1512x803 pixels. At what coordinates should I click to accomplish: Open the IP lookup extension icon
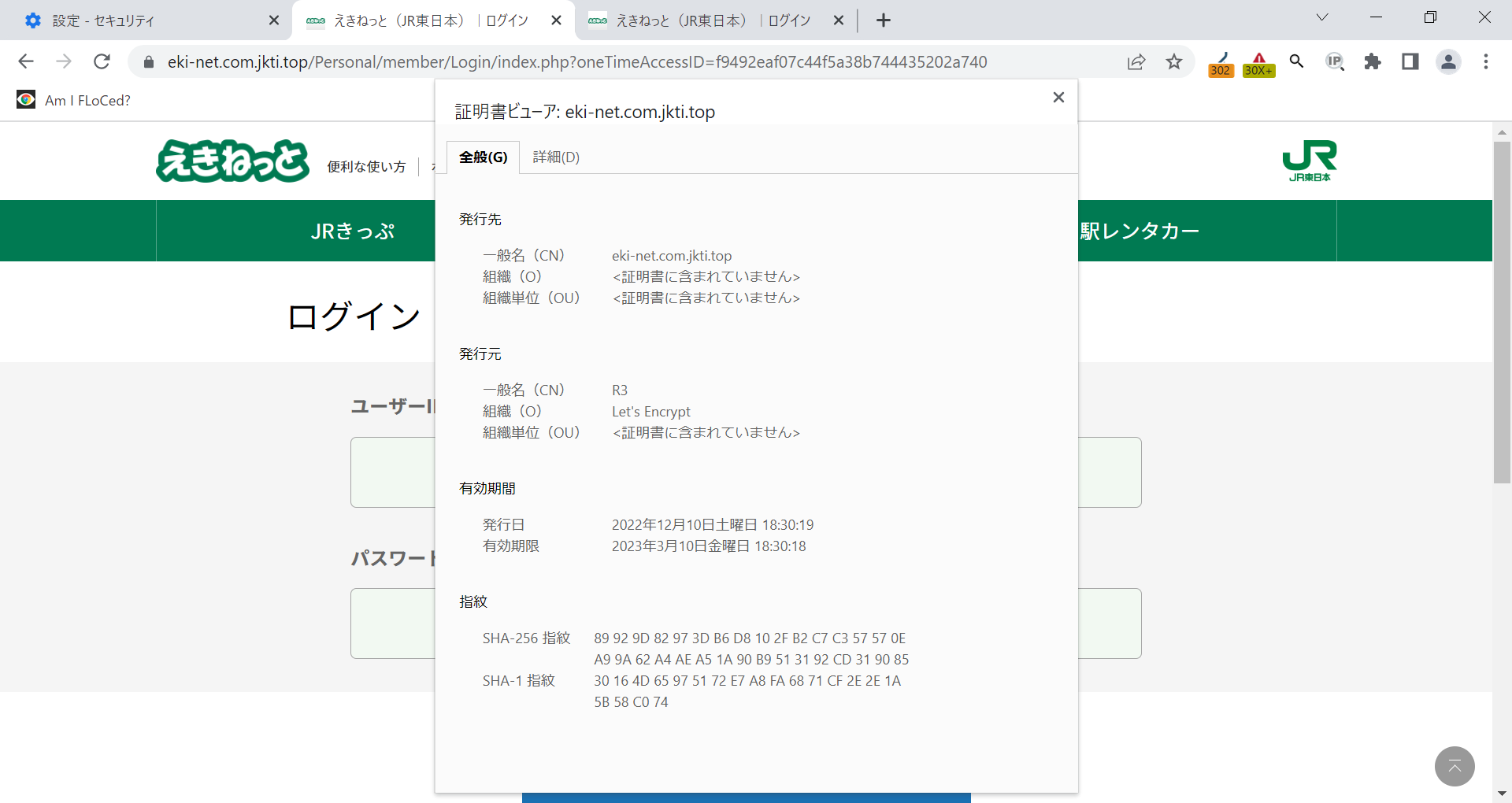(x=1335, y=61)
